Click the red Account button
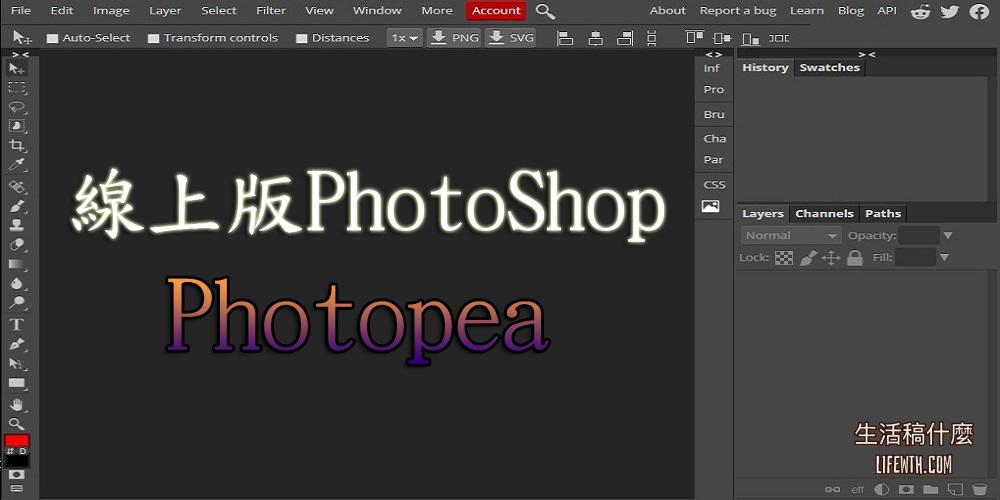Image resolution: width=1000 pixels, height=500 pixels. point(496,11)
